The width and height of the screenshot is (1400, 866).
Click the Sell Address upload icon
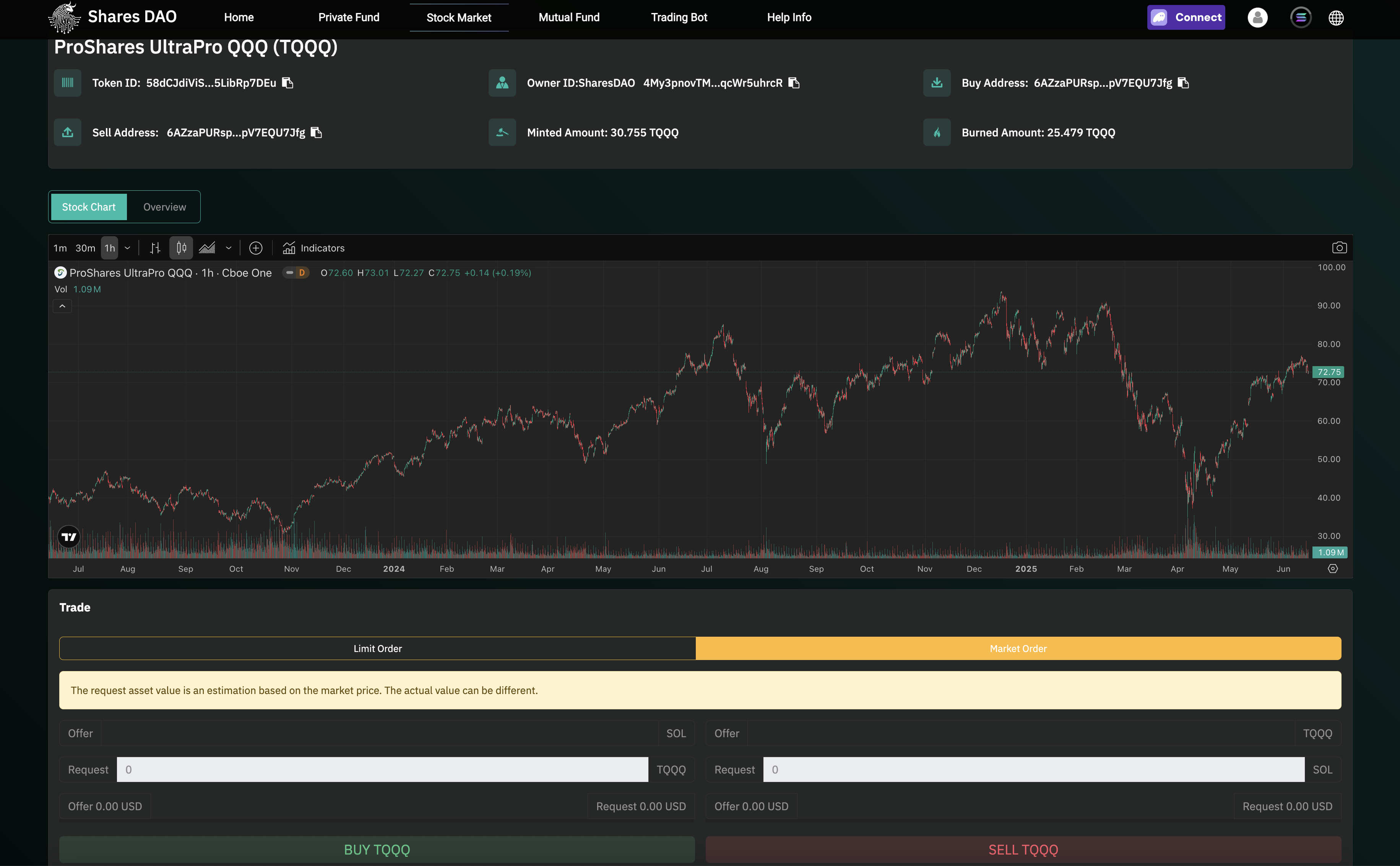68,132
